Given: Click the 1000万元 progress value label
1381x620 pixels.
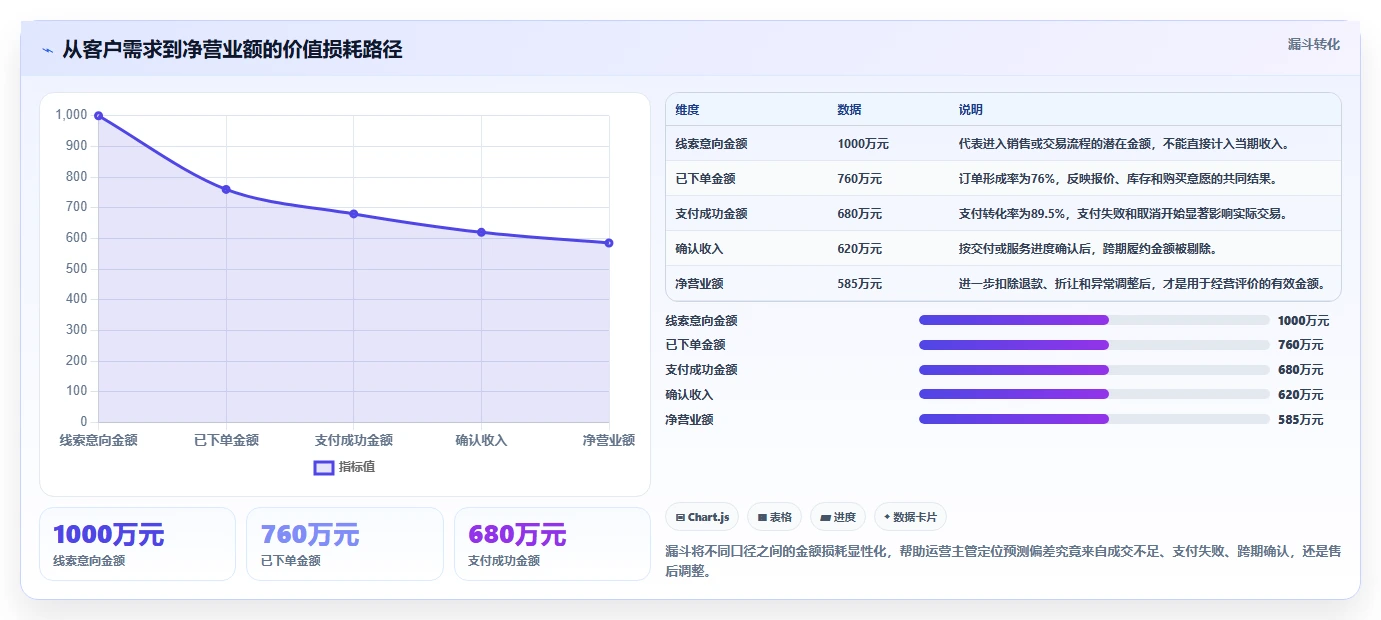Looking at the screenshot, I should tap(1304, 321).
